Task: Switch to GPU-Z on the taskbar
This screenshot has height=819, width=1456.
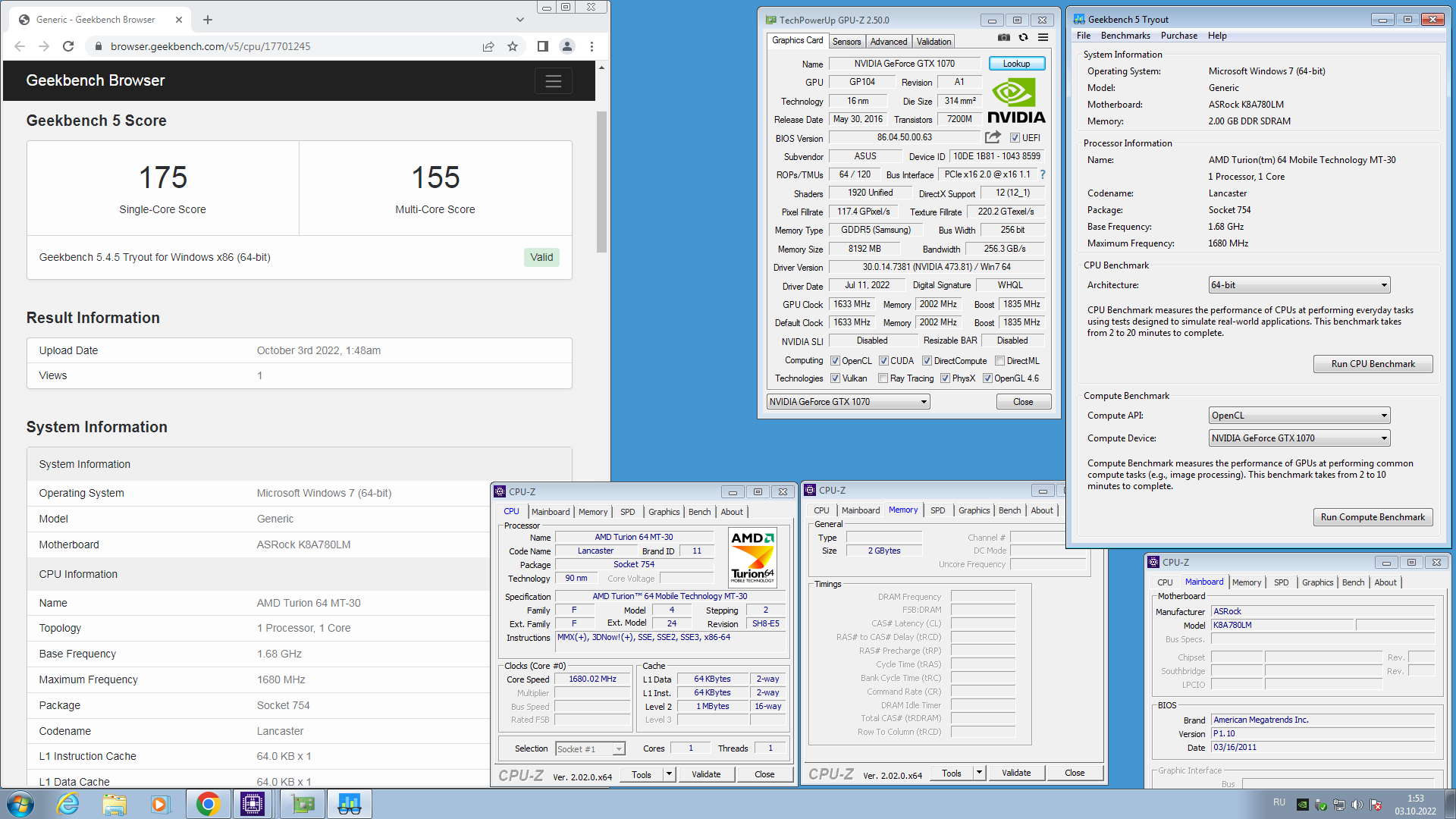Action: [303, 804]
